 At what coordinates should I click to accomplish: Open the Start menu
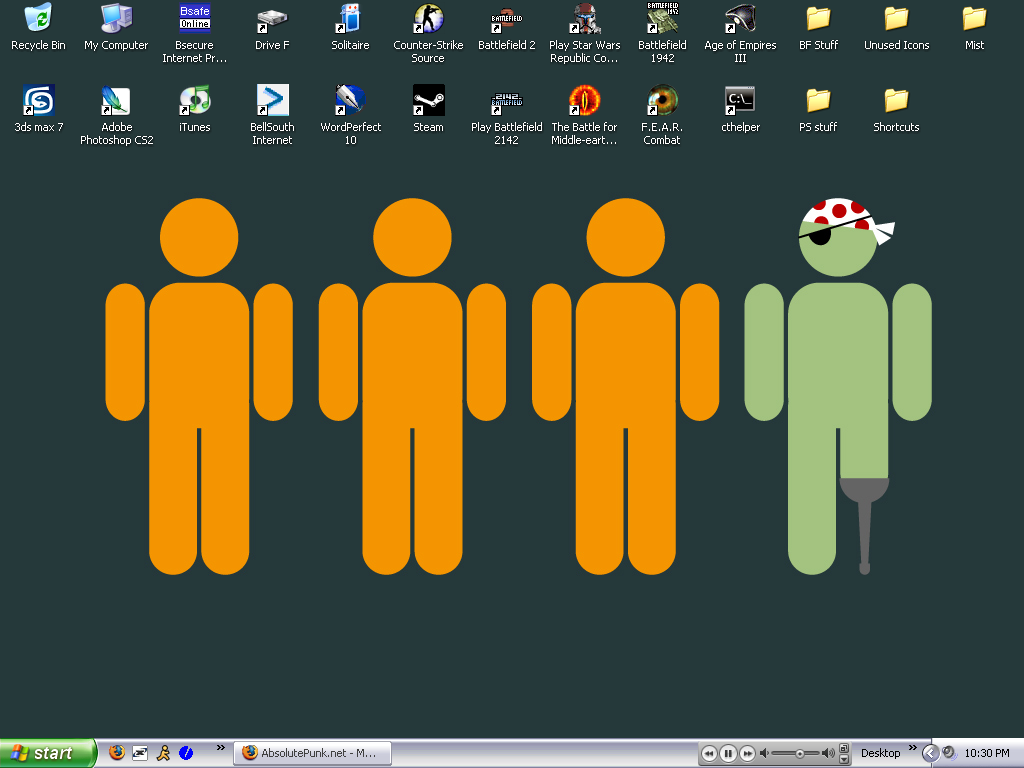pos(47,753)
